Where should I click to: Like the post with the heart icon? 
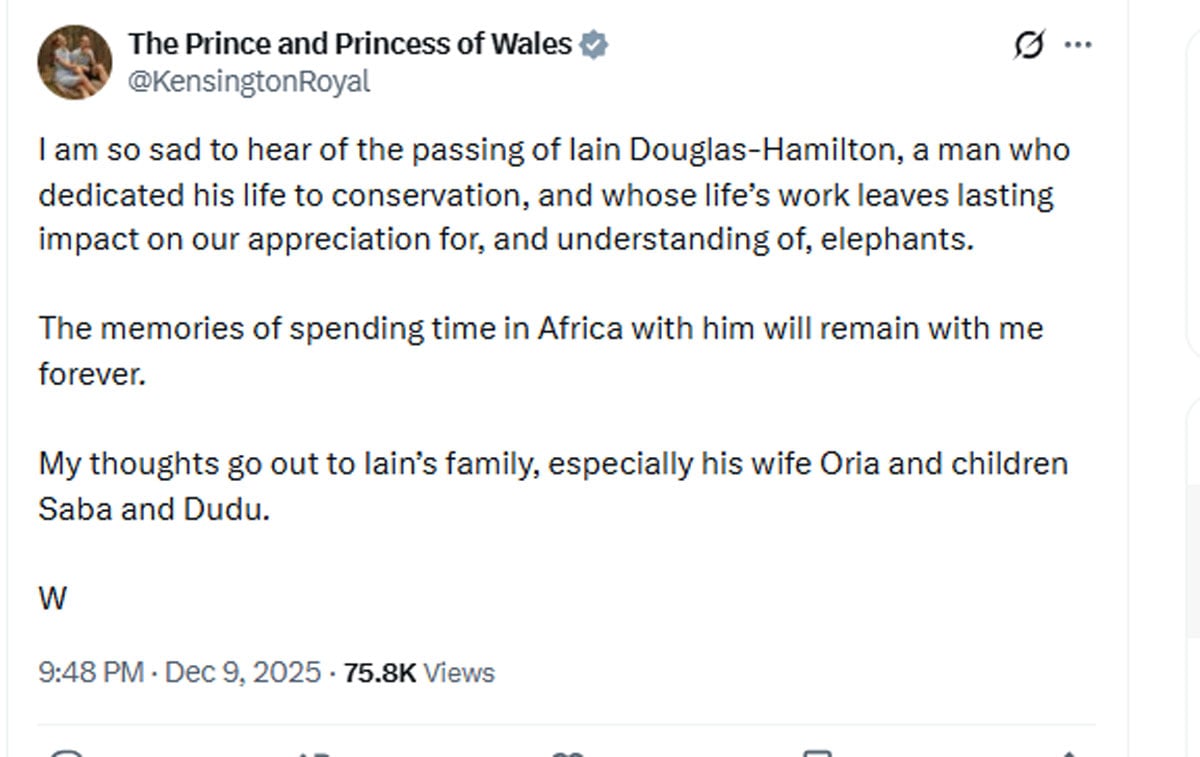point(568,752)
